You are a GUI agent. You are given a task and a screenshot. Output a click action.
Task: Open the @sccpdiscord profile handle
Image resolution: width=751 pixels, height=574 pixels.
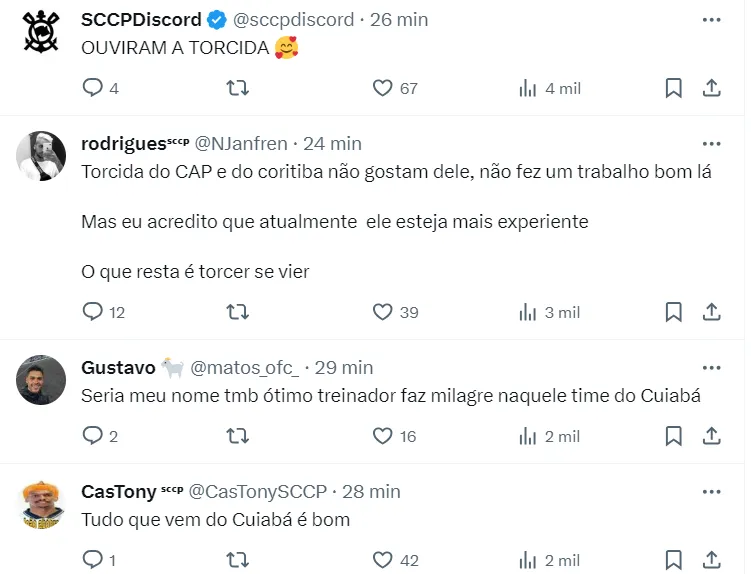tap(294, 19)
